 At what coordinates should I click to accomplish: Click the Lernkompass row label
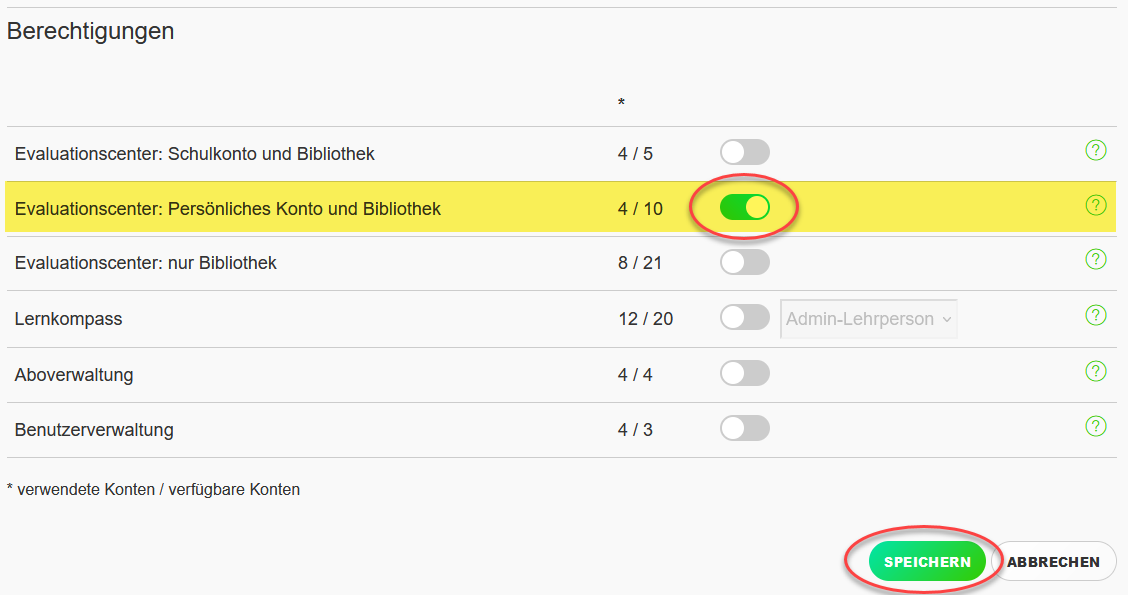click(x=68, y=319)
